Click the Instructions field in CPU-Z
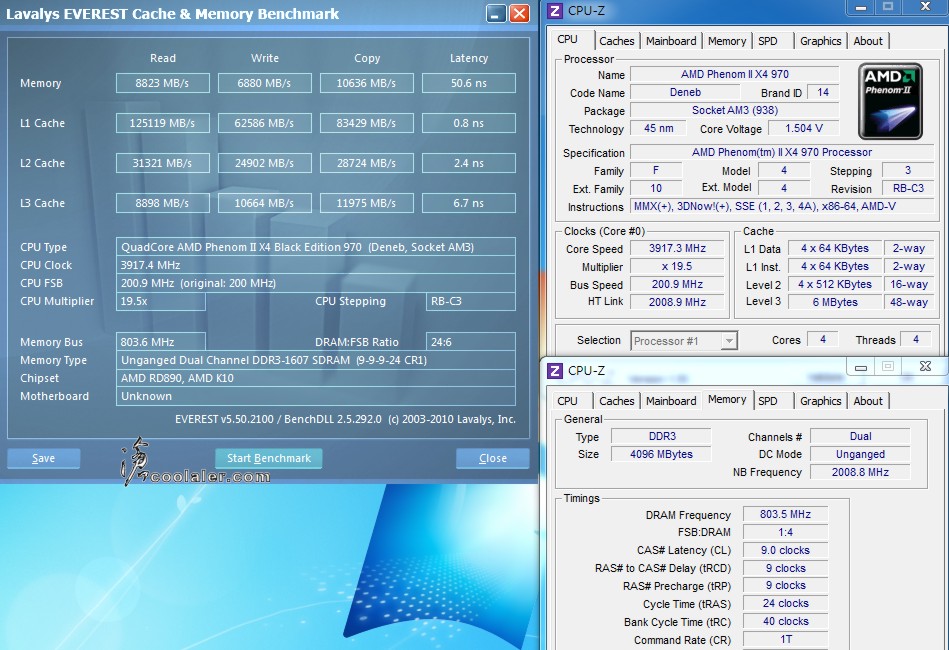Viewport: 949px width, 650px height. [x=782, y=206]
